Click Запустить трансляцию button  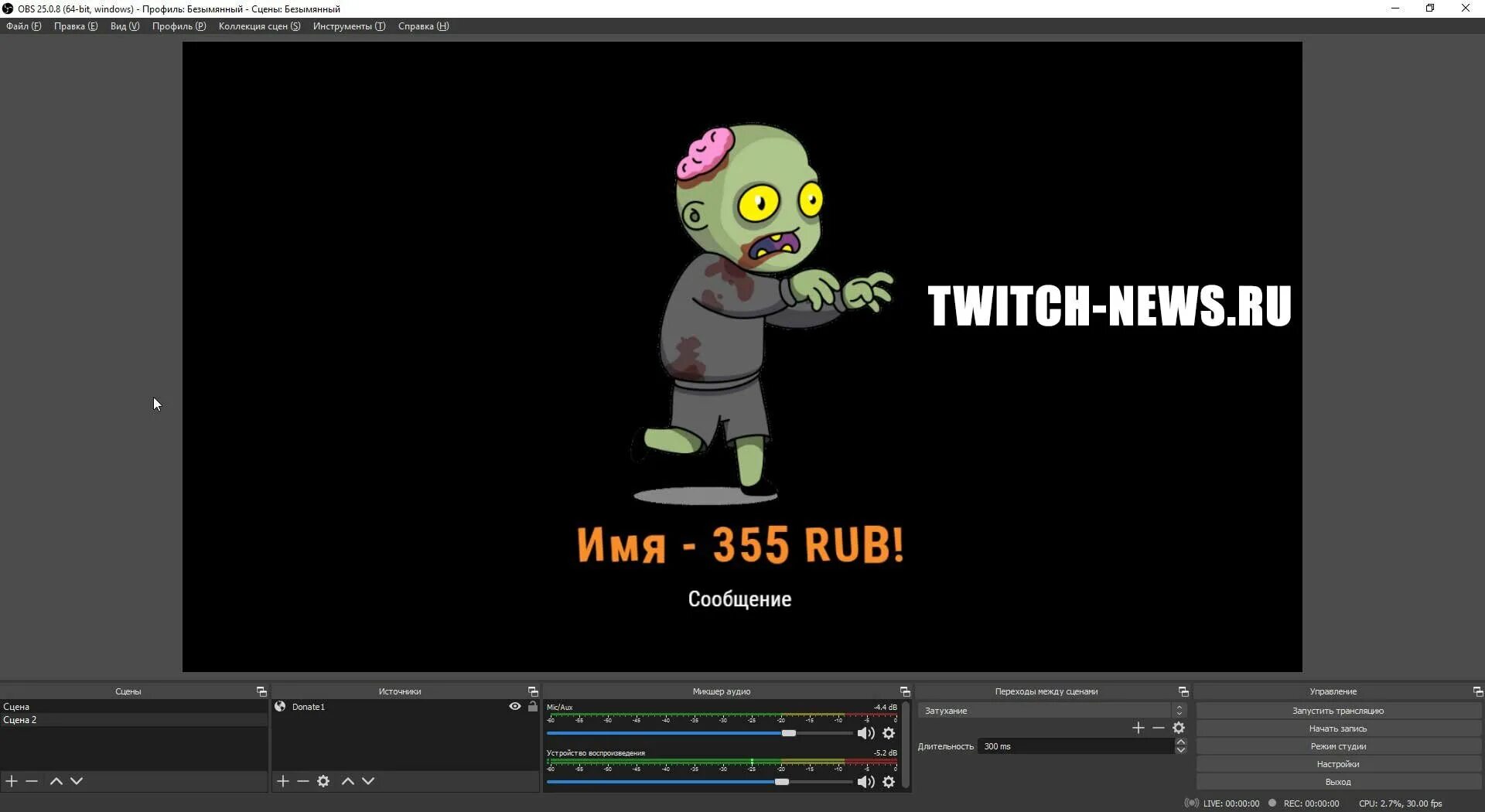(1338, 711)
